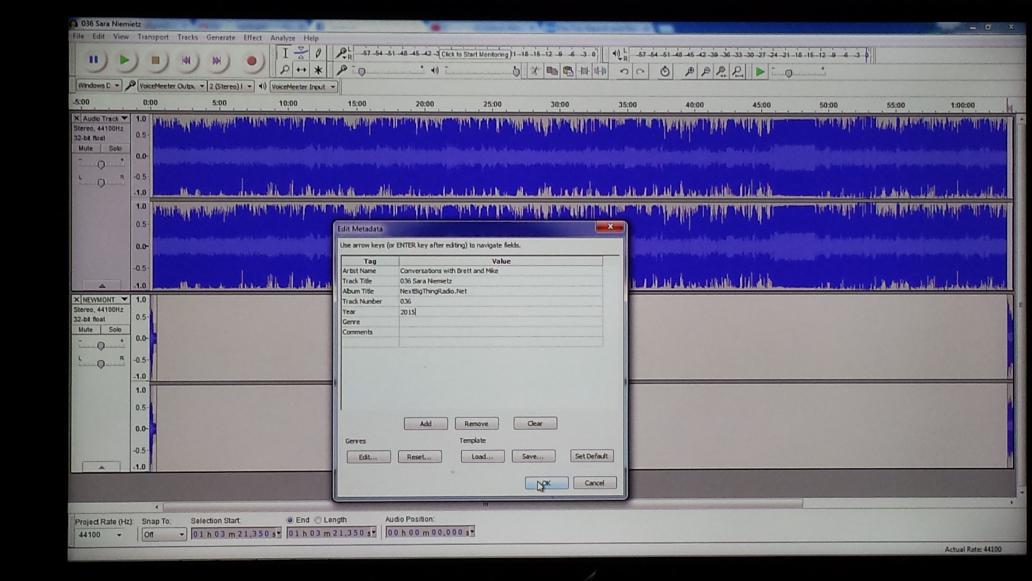Start playback using the main Play button
Image resolution: width=1032 pixels, height=581 pixels.
click(x=124, y=61)
